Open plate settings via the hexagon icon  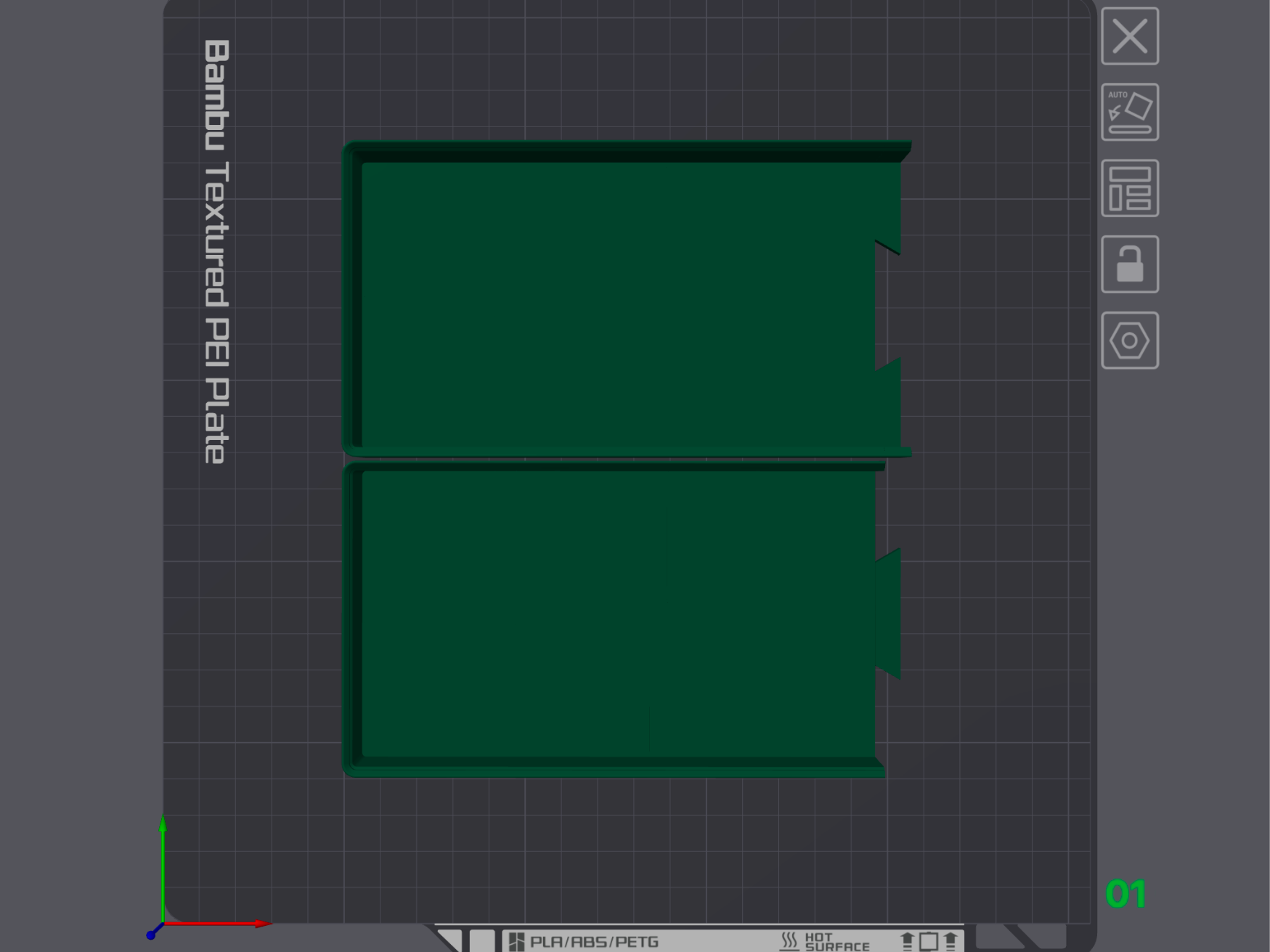click(1130, 341)
